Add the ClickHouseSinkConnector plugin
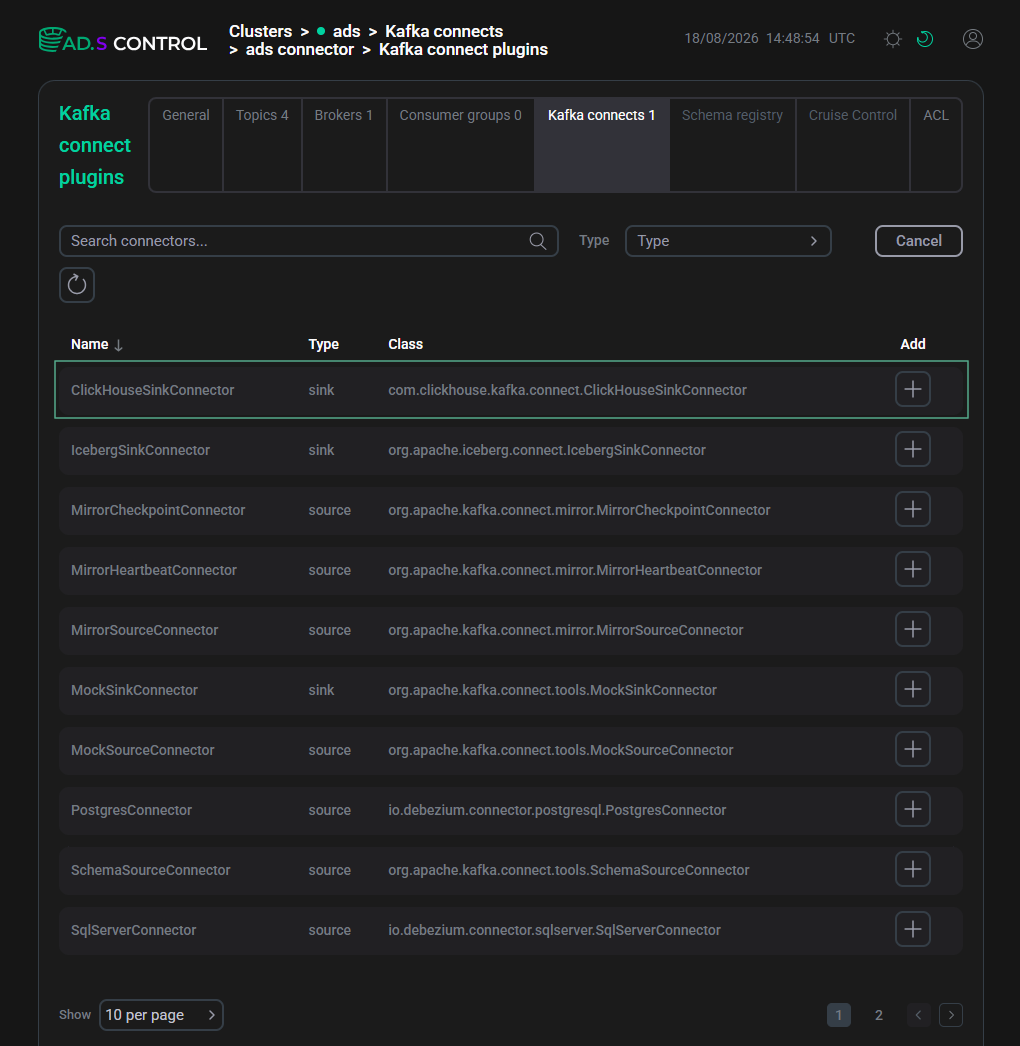 913,390
